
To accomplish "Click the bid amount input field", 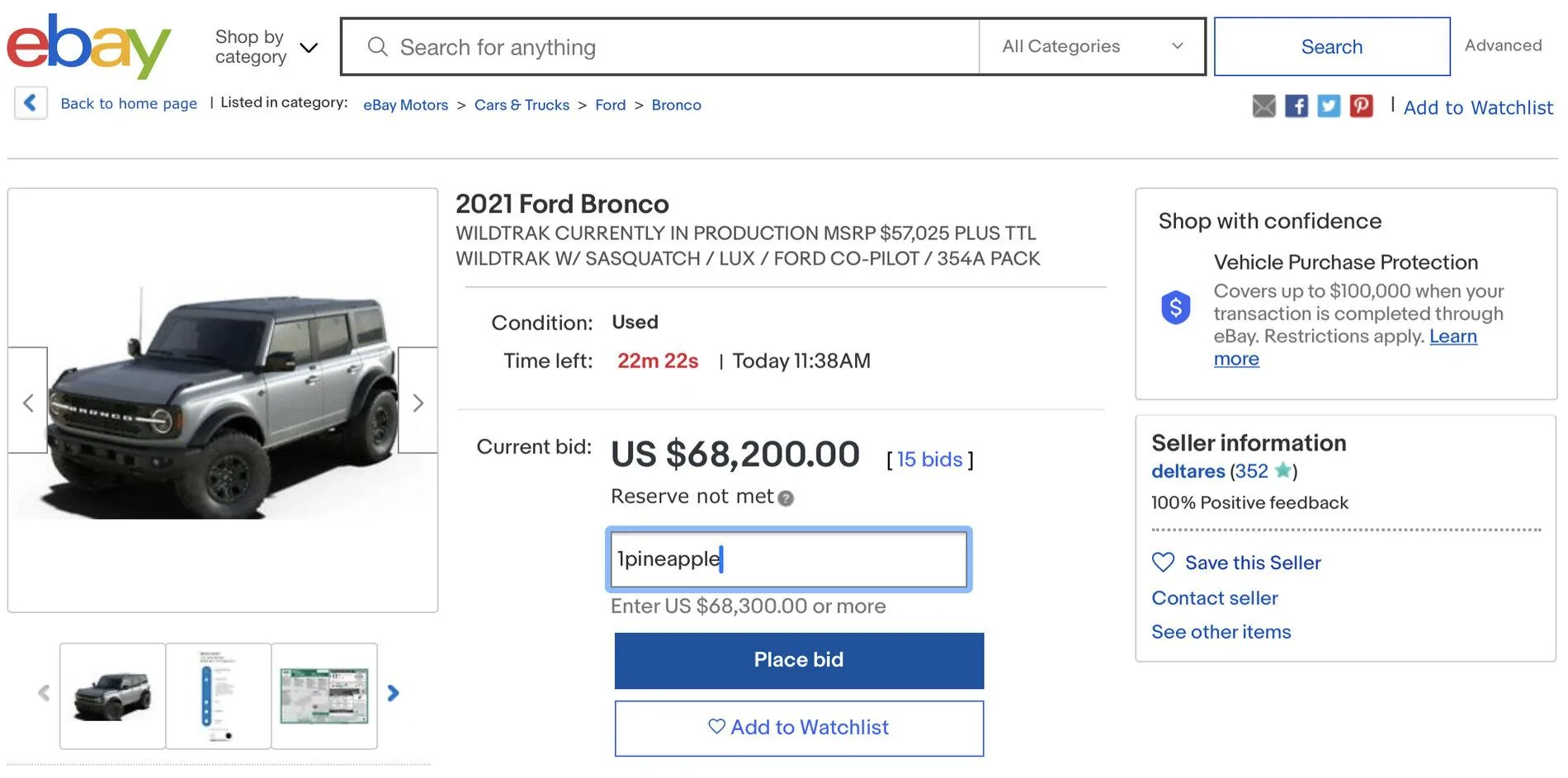I will coord(788,559).
